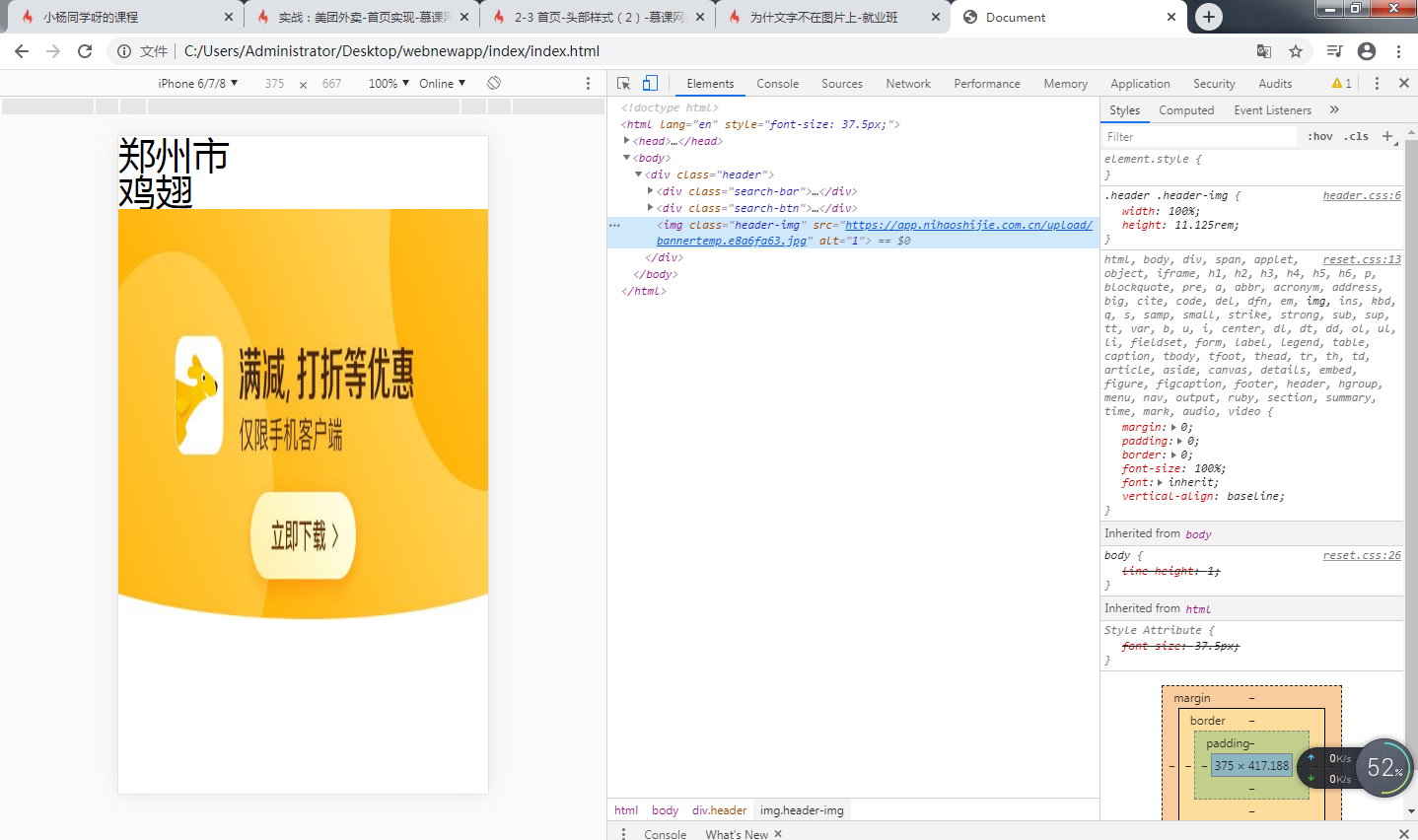The height and width of the screenshot is (840, 1418).
Task: Expand the padding shorthand property
Action: (x=1179, y=441)
